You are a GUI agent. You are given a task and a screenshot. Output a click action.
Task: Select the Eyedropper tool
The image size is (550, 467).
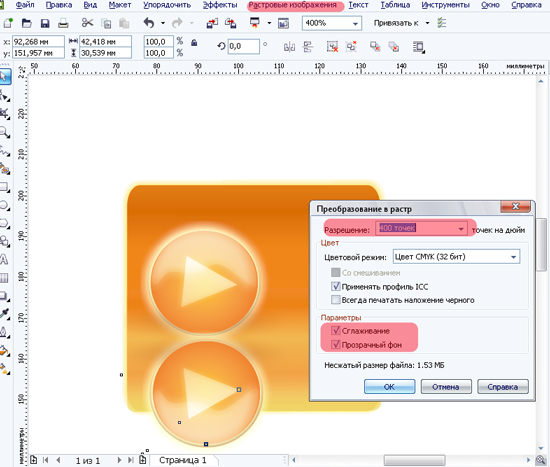[5, 314]
